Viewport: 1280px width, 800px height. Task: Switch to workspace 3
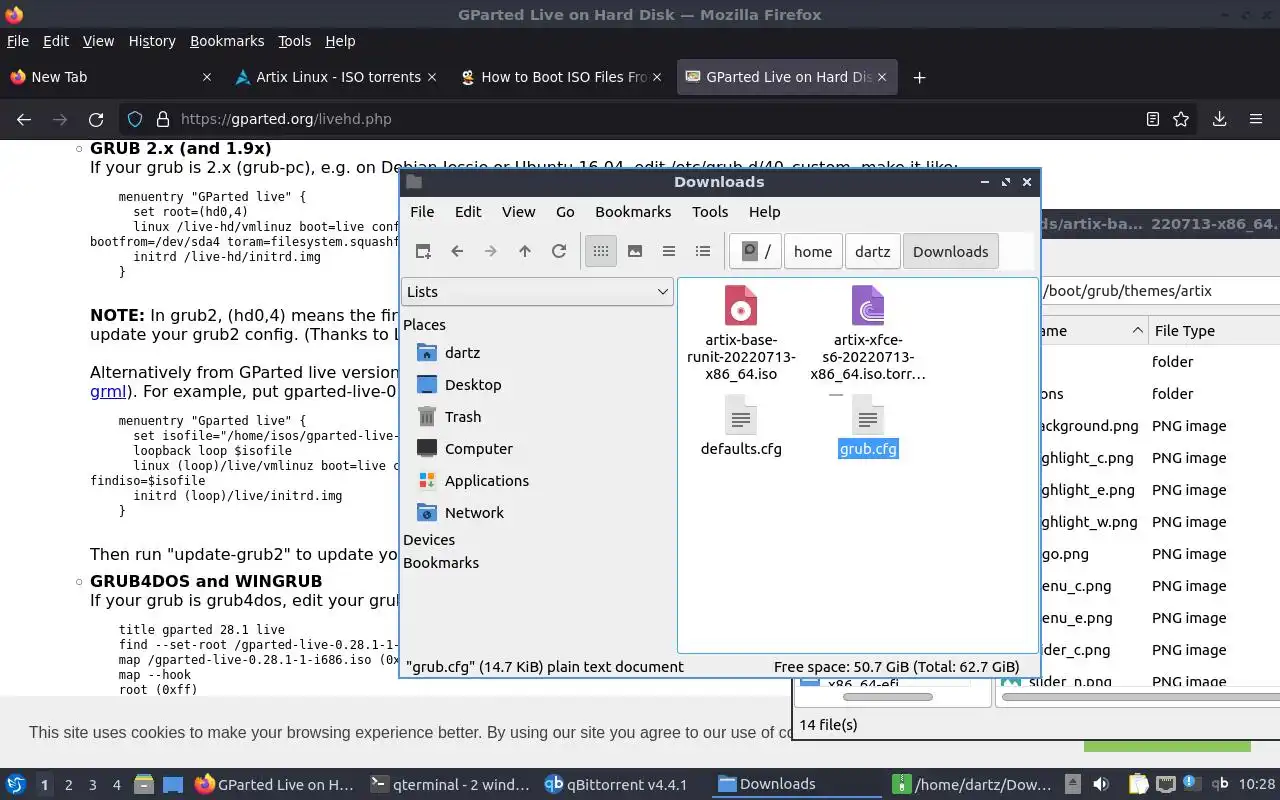[x=93, y=784]
